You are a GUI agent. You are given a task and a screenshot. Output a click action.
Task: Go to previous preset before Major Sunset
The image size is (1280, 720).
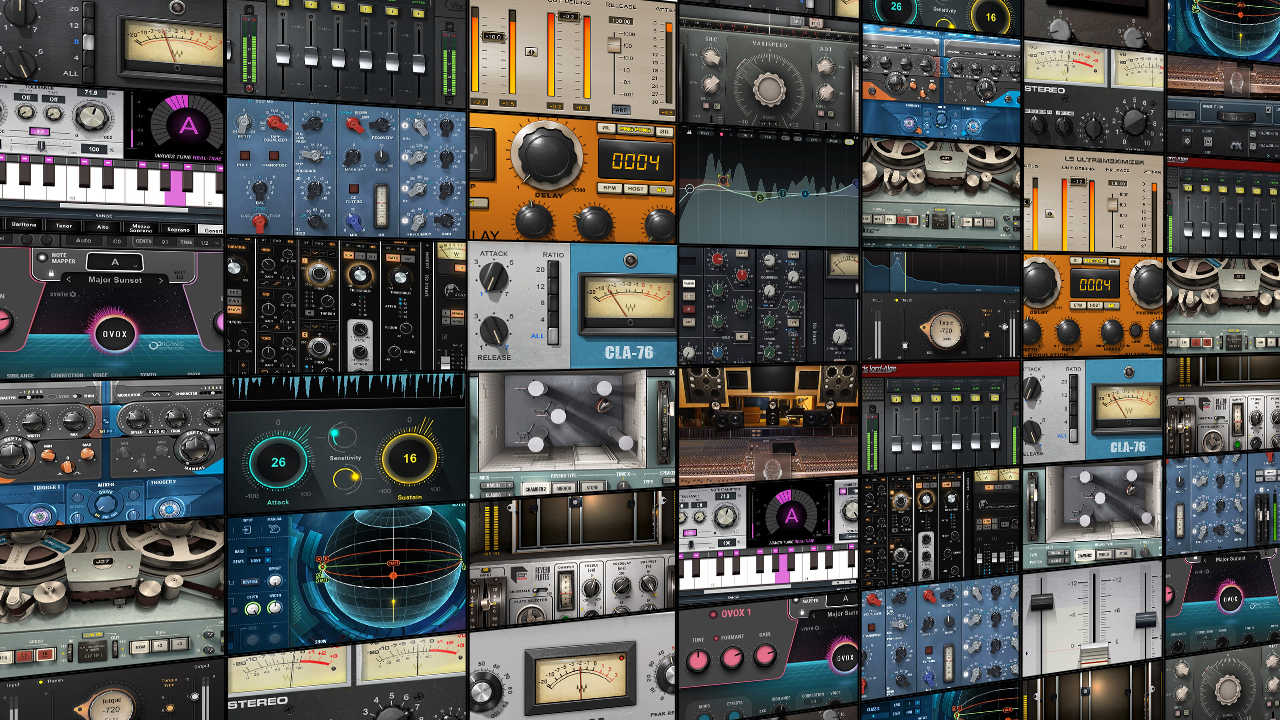click(68, 280)
